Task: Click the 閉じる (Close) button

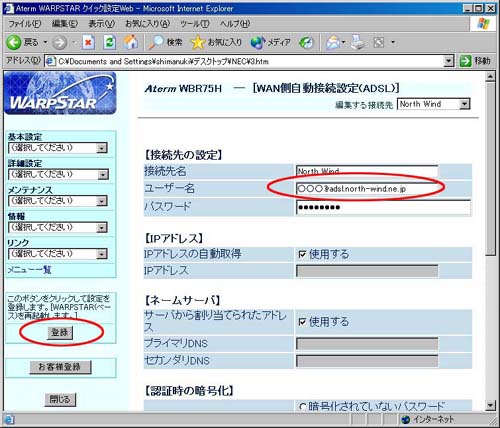Action: point(60,399)
